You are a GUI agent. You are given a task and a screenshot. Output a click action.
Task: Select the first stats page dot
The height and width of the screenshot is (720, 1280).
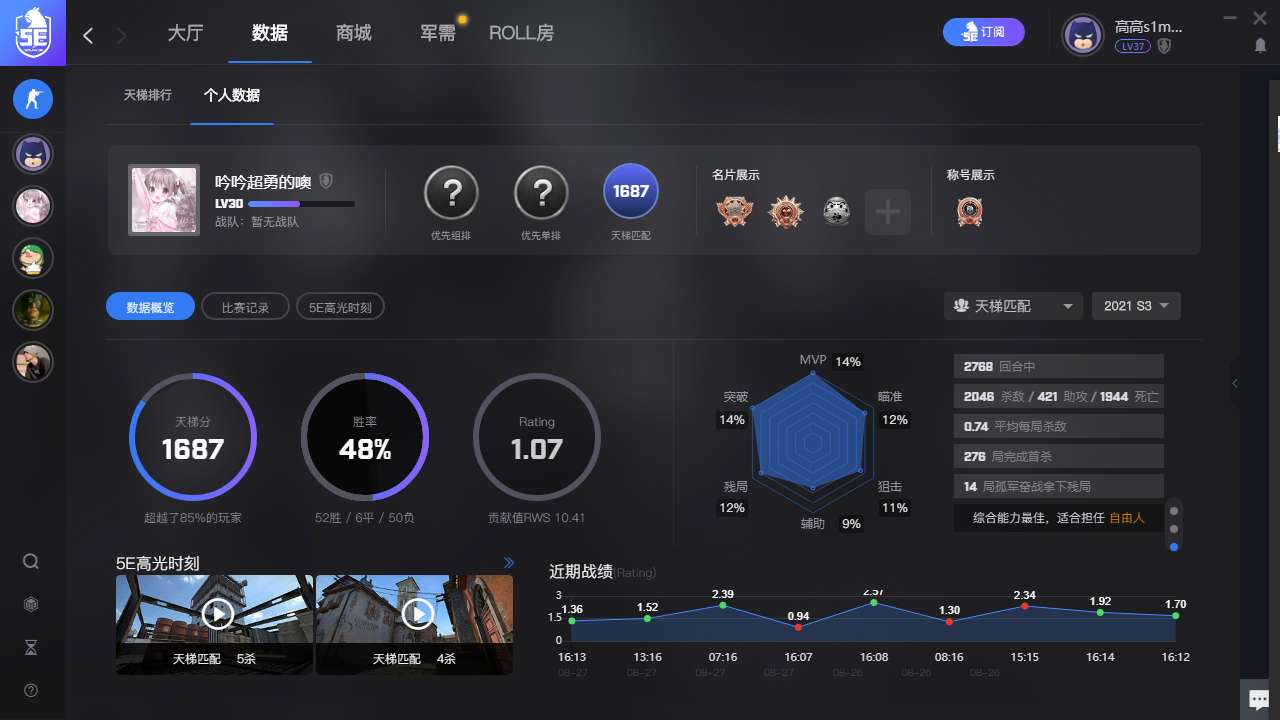(1174, 510)
